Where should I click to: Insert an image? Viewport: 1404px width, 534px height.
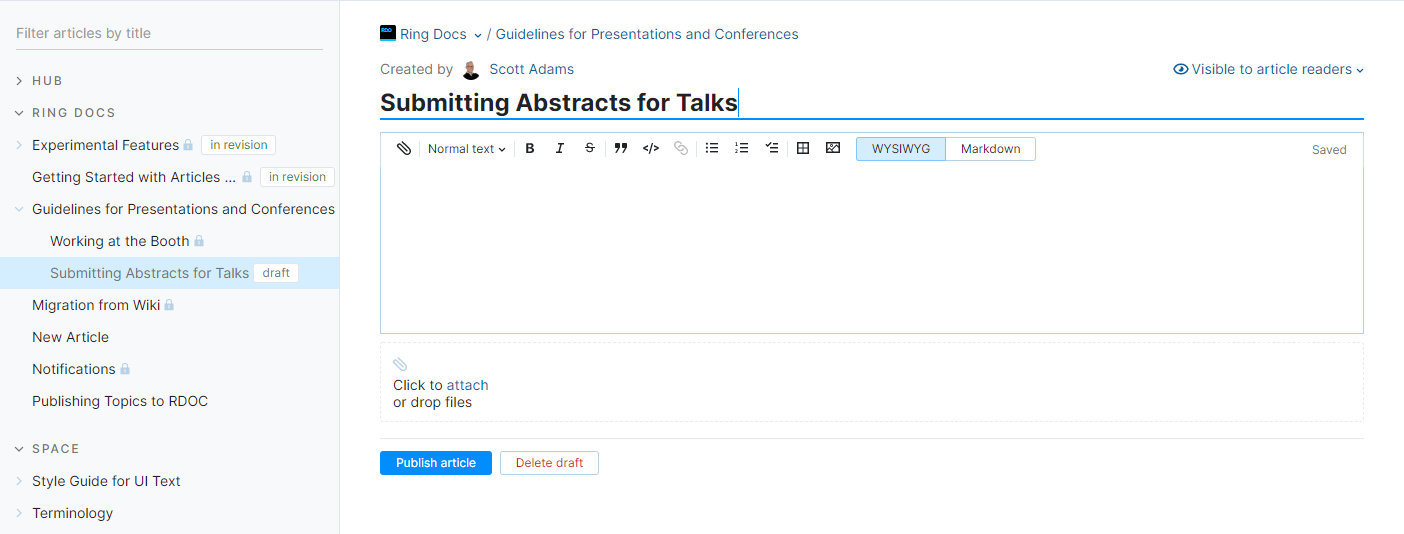click(x=833, y=149)
